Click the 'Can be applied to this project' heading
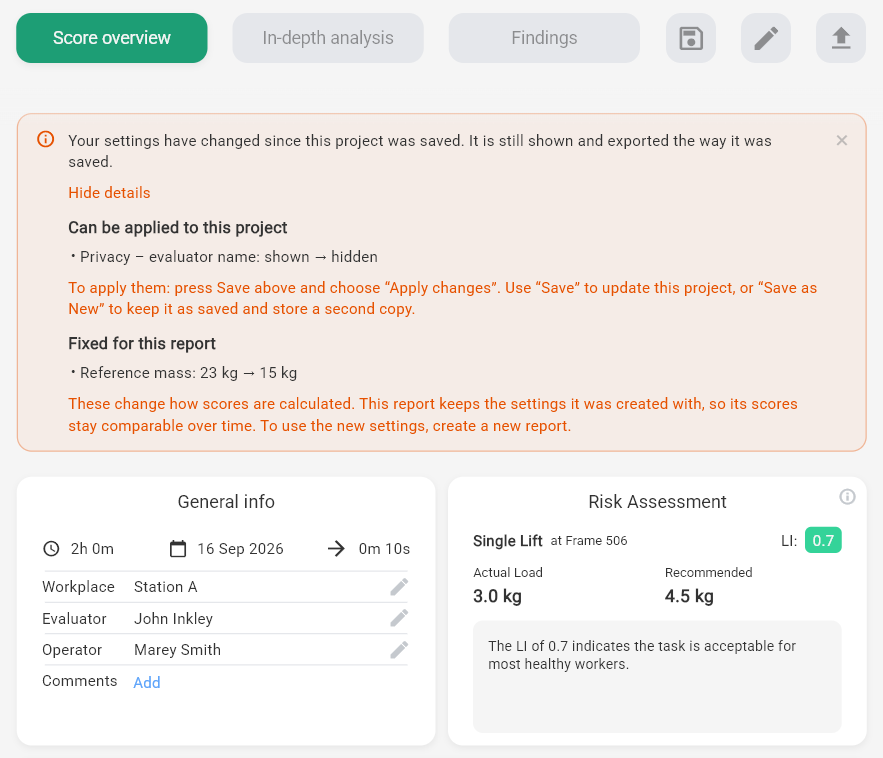The height and width of the screenshot is (758, 883). 178,228
